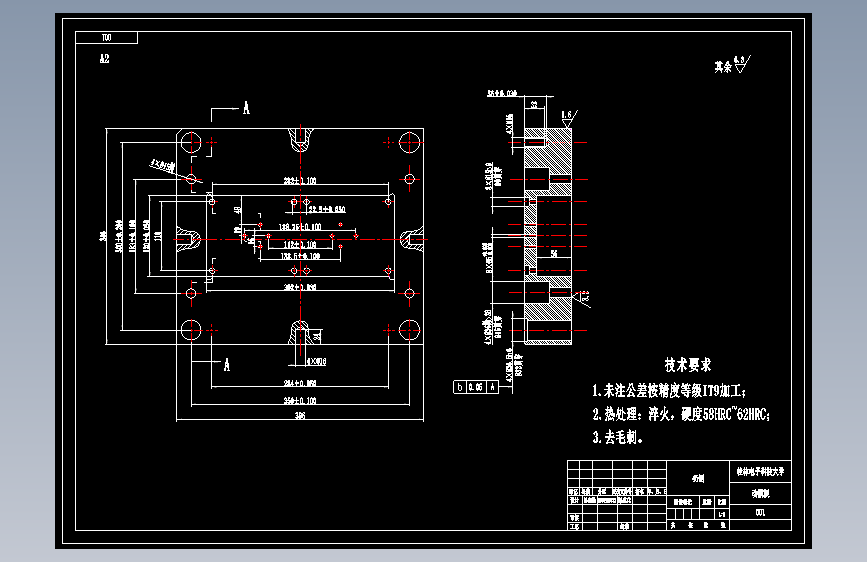867x562 pixels.
Task: Click the "48" vertical dimension text
Action: [x=237, y=210]
